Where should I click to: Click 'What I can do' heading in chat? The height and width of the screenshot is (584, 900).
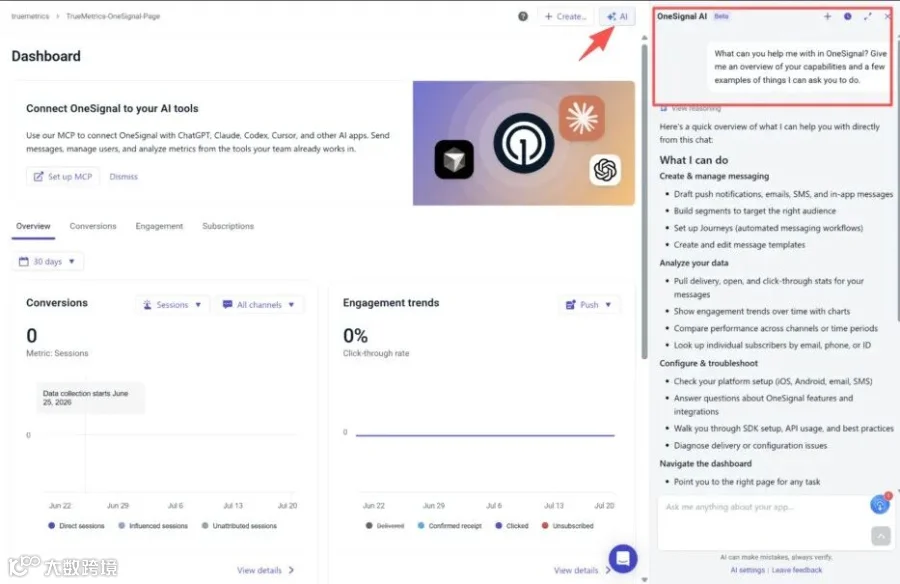pyautogui.click(x=694, y=160)
